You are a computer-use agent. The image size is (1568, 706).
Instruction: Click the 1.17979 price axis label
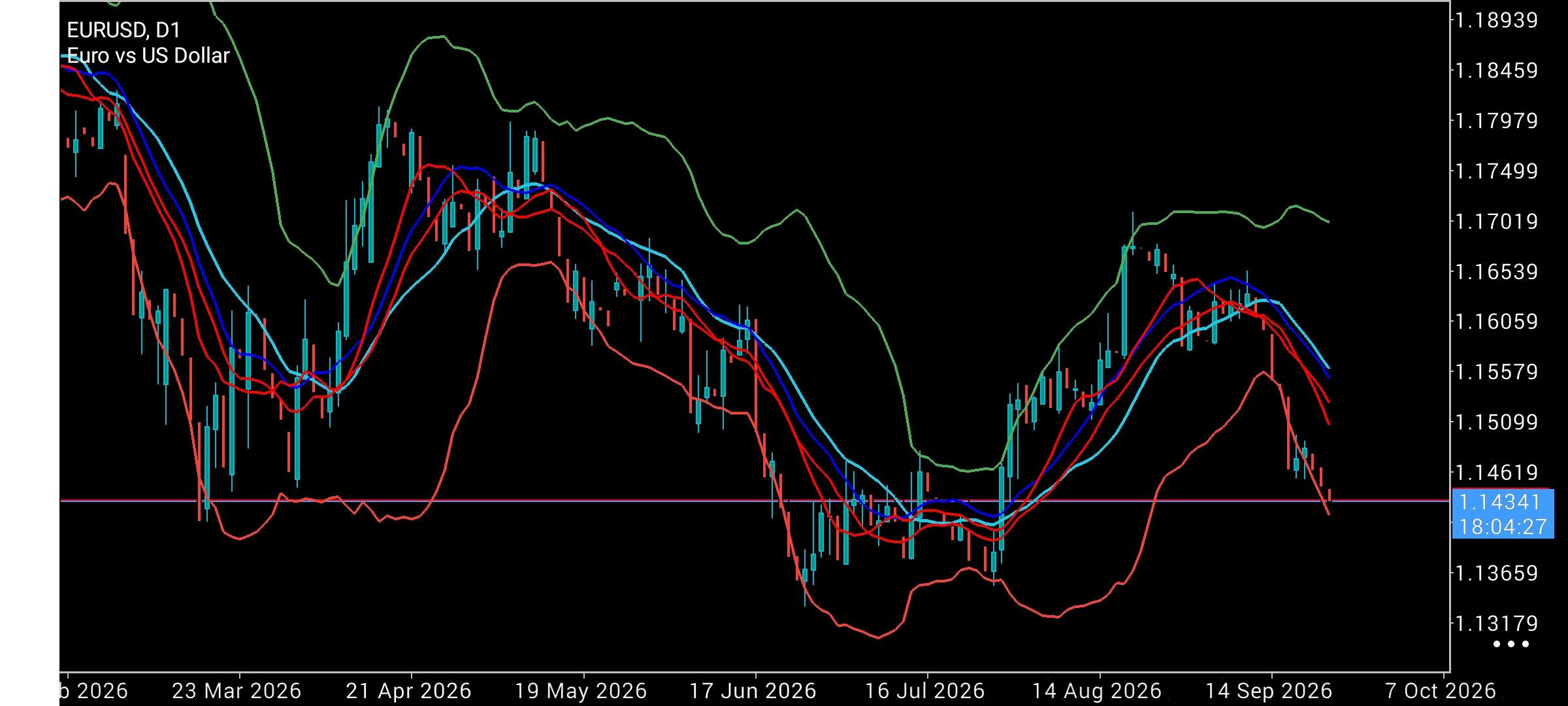(1497, 121)
